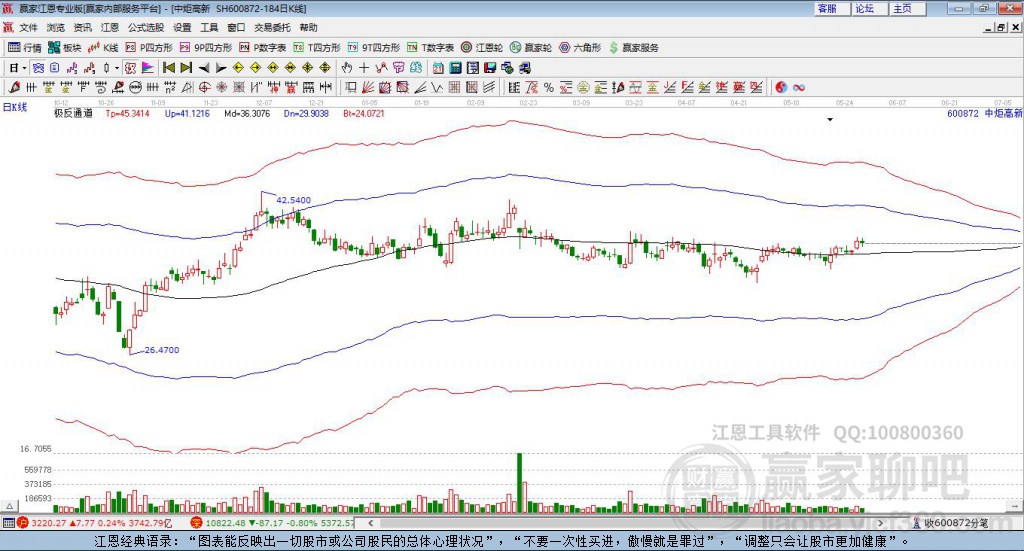Toggle the pink flag indicator icon

[x=148, y=68]
